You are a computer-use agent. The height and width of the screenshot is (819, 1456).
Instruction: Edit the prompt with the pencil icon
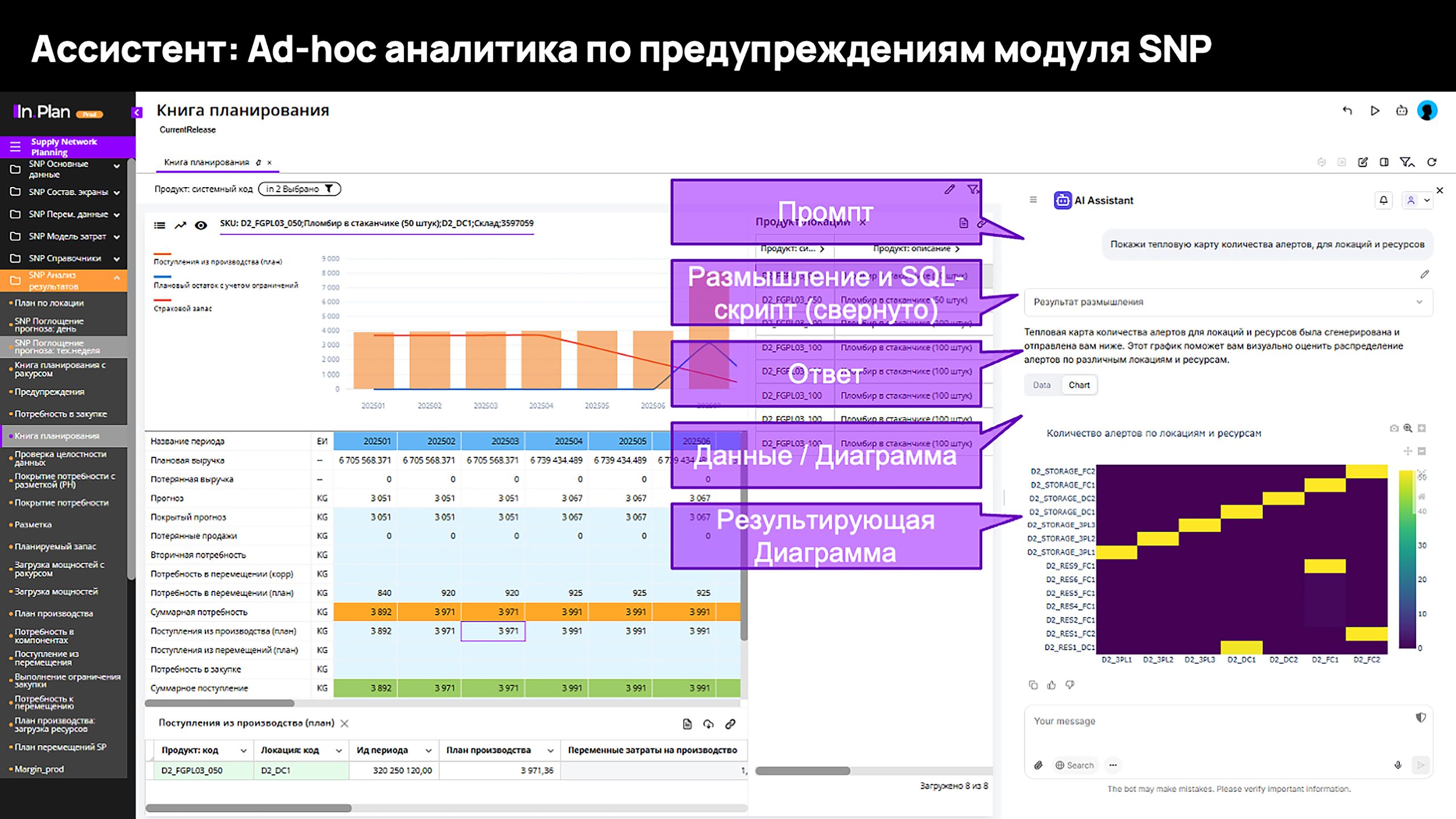(x=1425, y=274)
